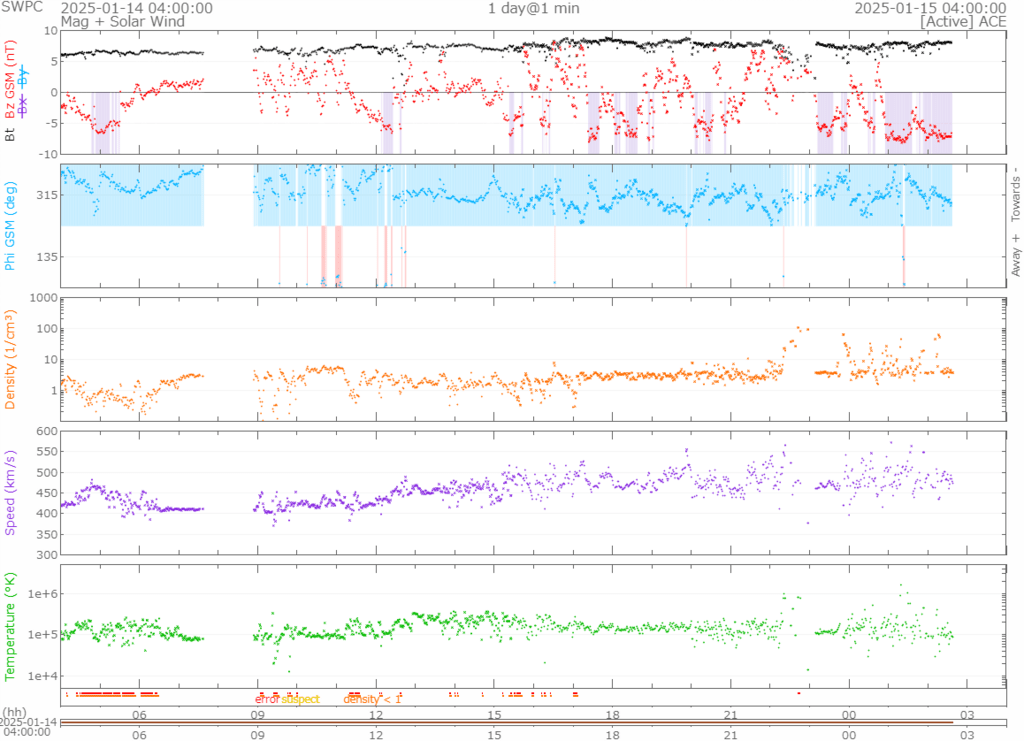Select the green Temperature (°K) axis label

(10, 625)
